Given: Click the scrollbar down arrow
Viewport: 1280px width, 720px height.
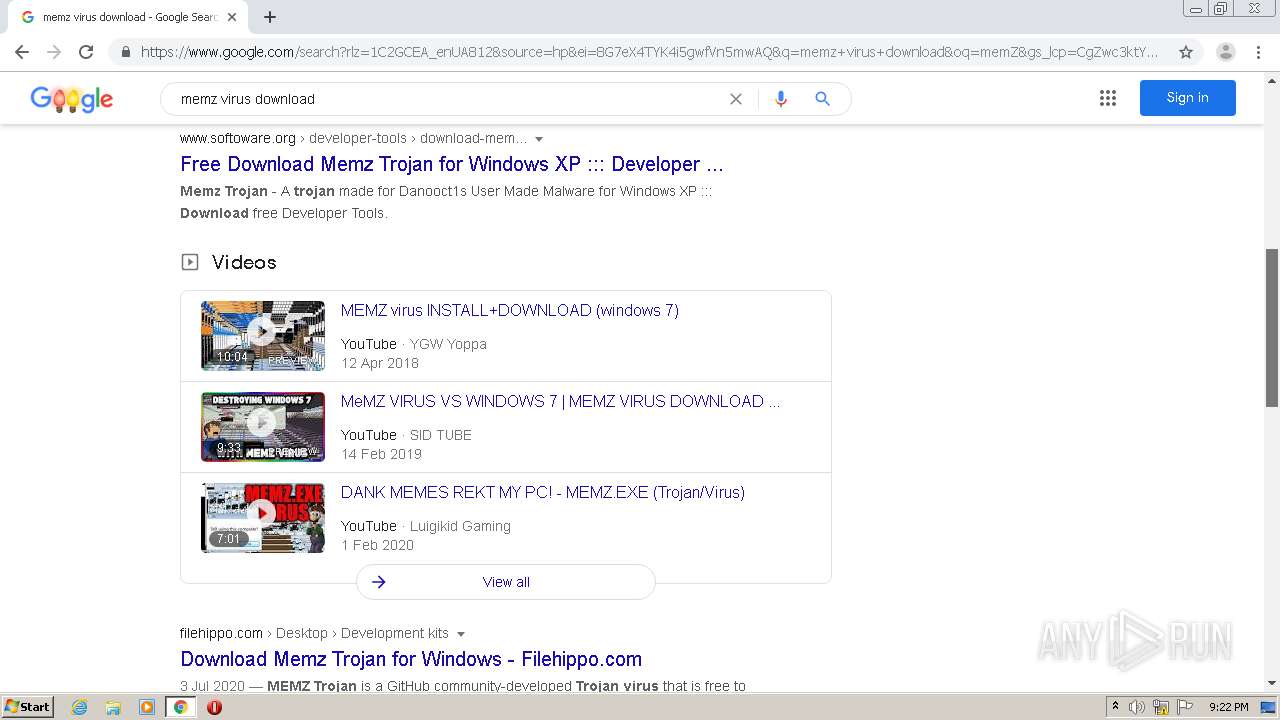Looking at the screenshot, I should click(x=1272, y=684).
